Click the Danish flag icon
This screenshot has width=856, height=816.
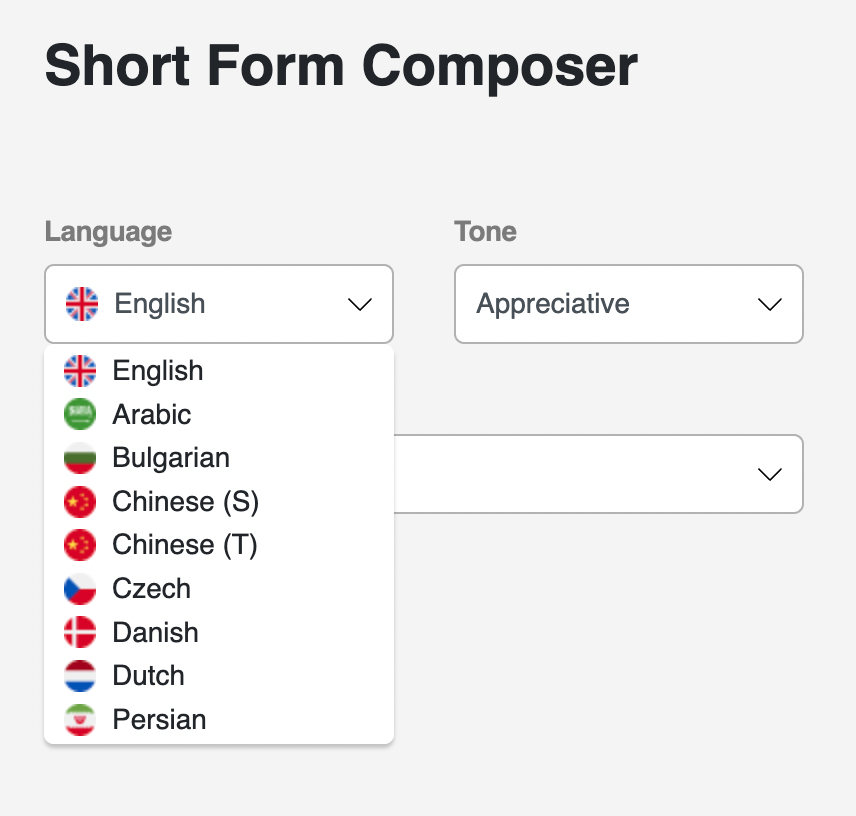[80, 632]
